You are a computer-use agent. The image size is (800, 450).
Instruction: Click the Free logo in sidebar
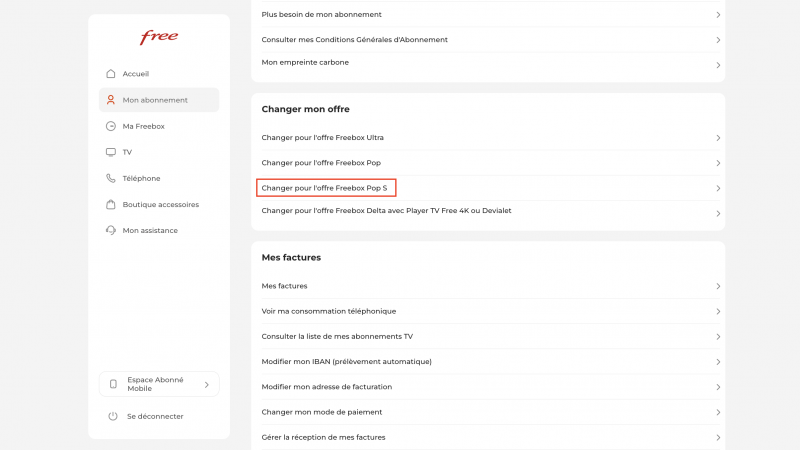159,37
